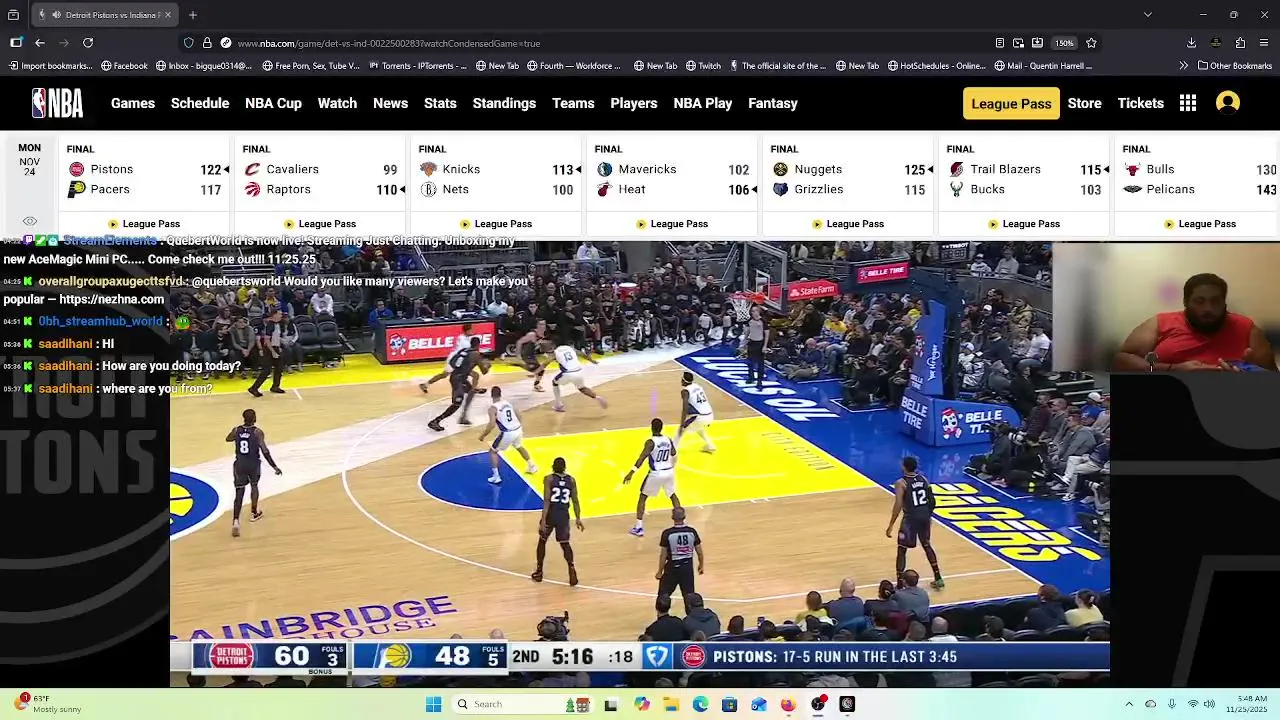
Task: Click the microphone icon in system tray
Action: [1172, 704]
